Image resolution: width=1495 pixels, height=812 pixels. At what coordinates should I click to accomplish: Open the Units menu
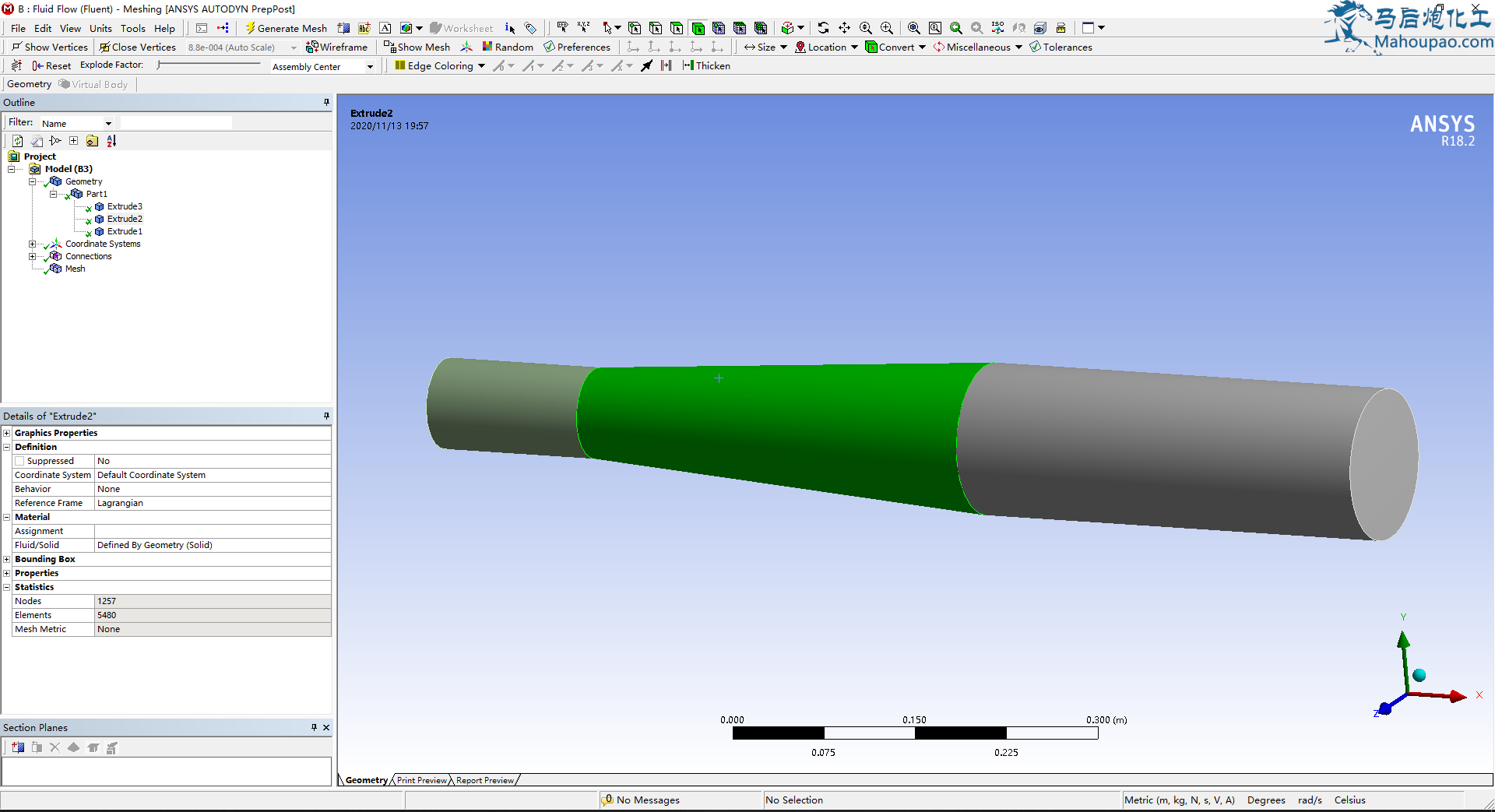(100, 28)
